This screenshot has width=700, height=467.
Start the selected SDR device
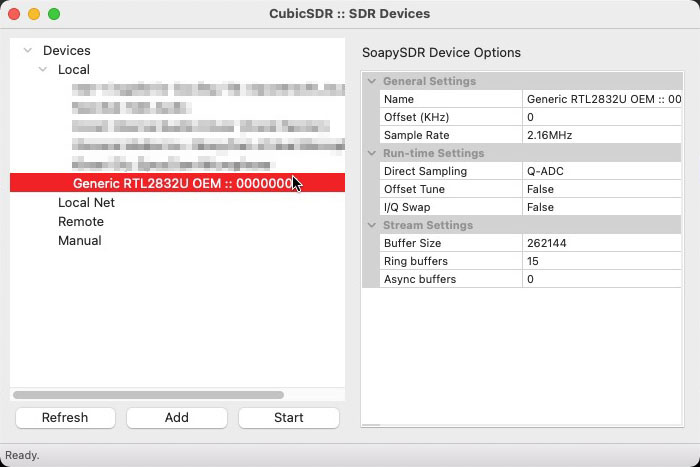pyautogui.click(x=289, y=417)
